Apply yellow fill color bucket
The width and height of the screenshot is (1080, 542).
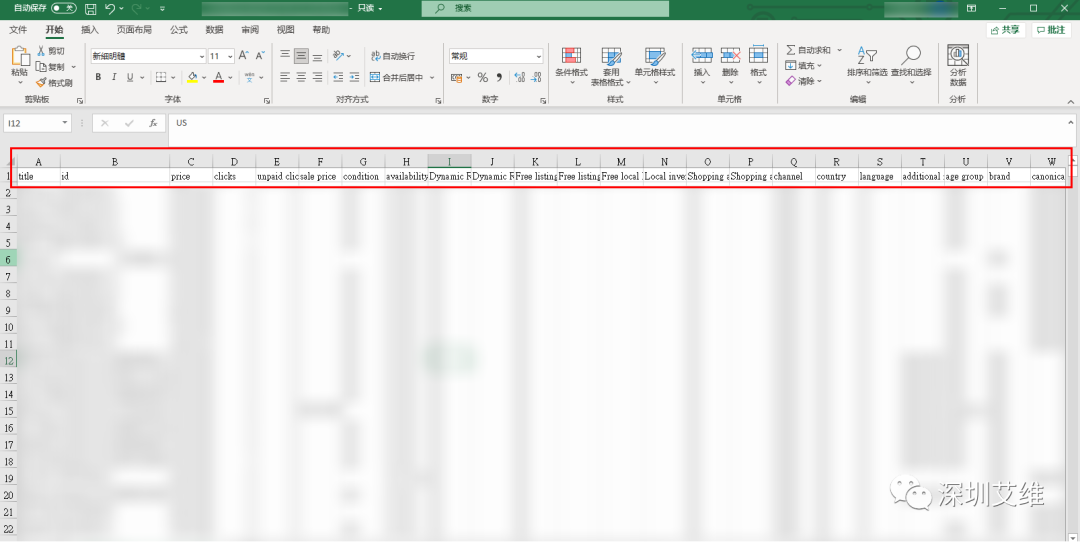click(x=192, y=77)
